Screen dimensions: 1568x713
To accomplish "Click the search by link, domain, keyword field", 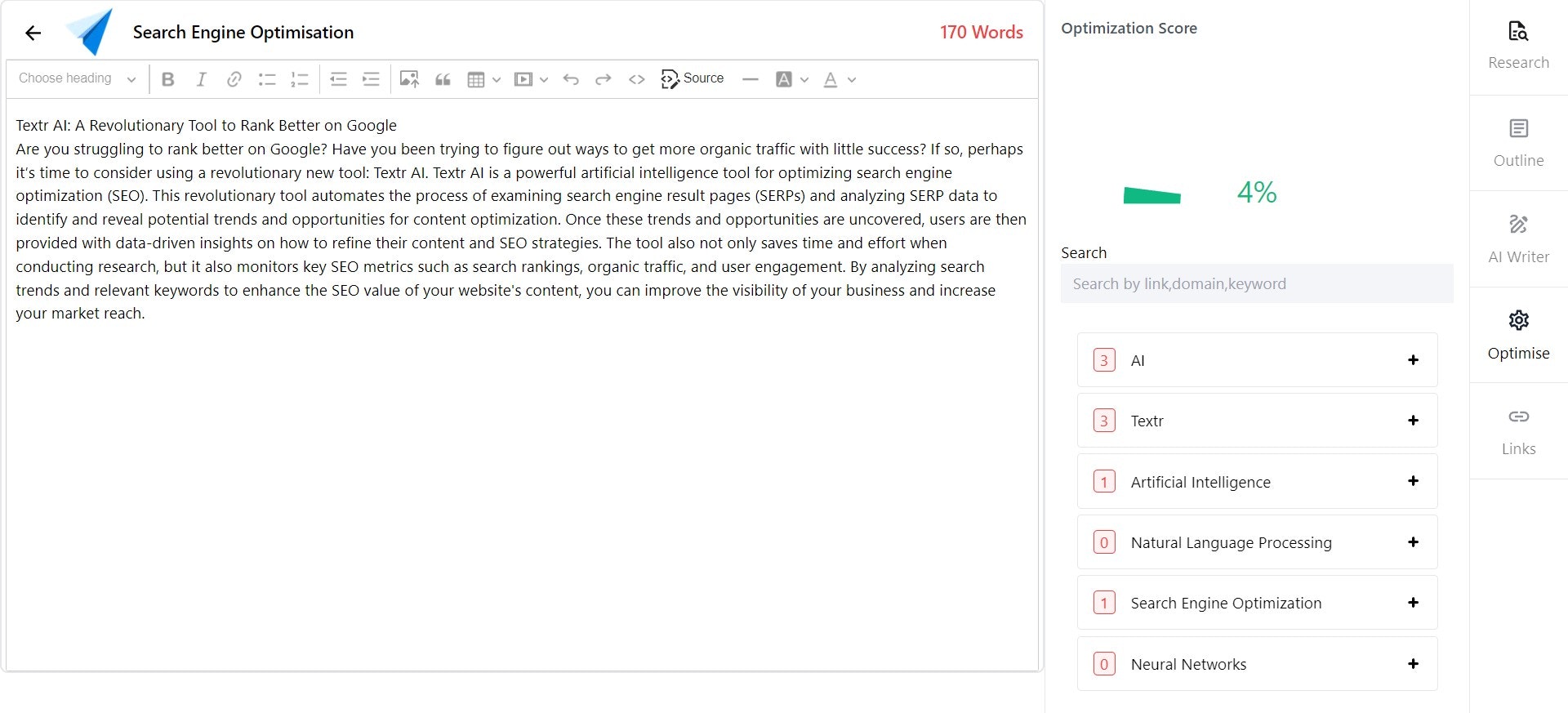I will (x=1257, y=283).
